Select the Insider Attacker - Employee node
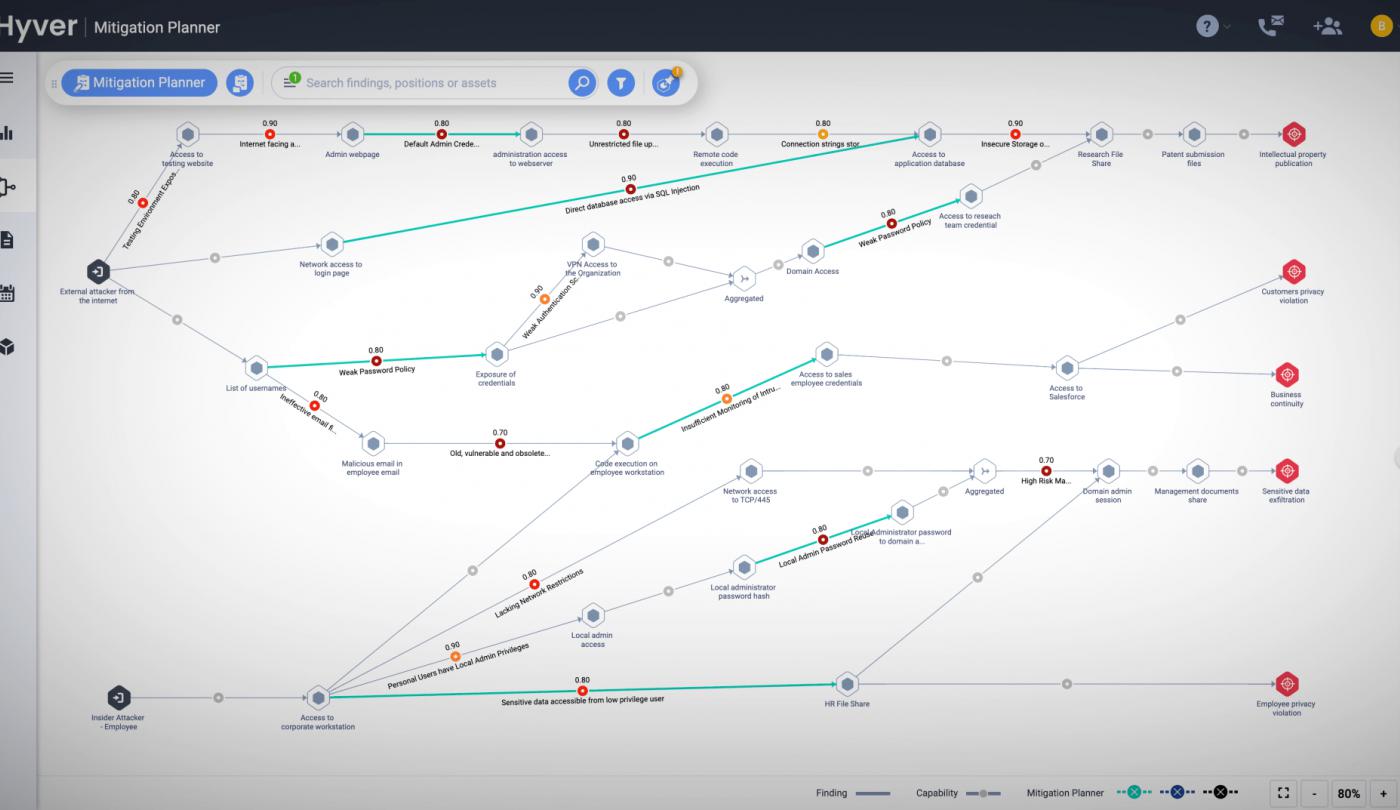The height and width of the screenshot is (810, 1400). [x=118, y=697]
